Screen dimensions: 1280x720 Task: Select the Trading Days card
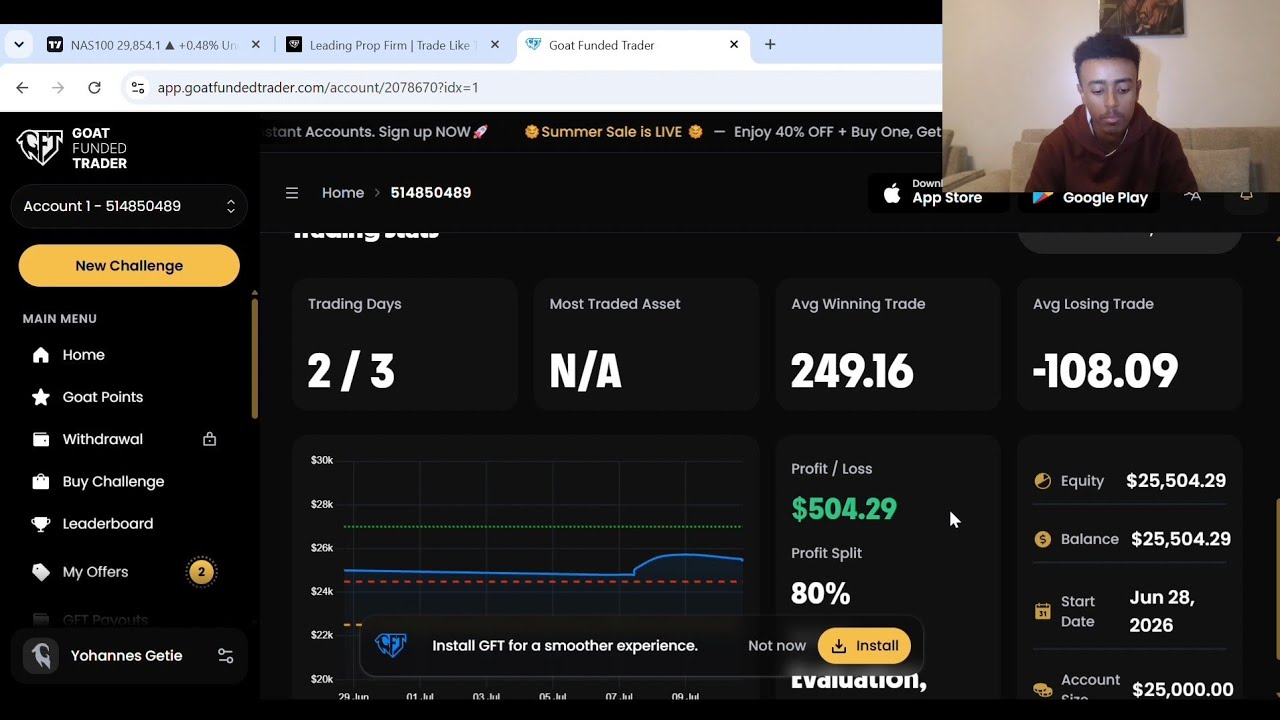(405, 344)
